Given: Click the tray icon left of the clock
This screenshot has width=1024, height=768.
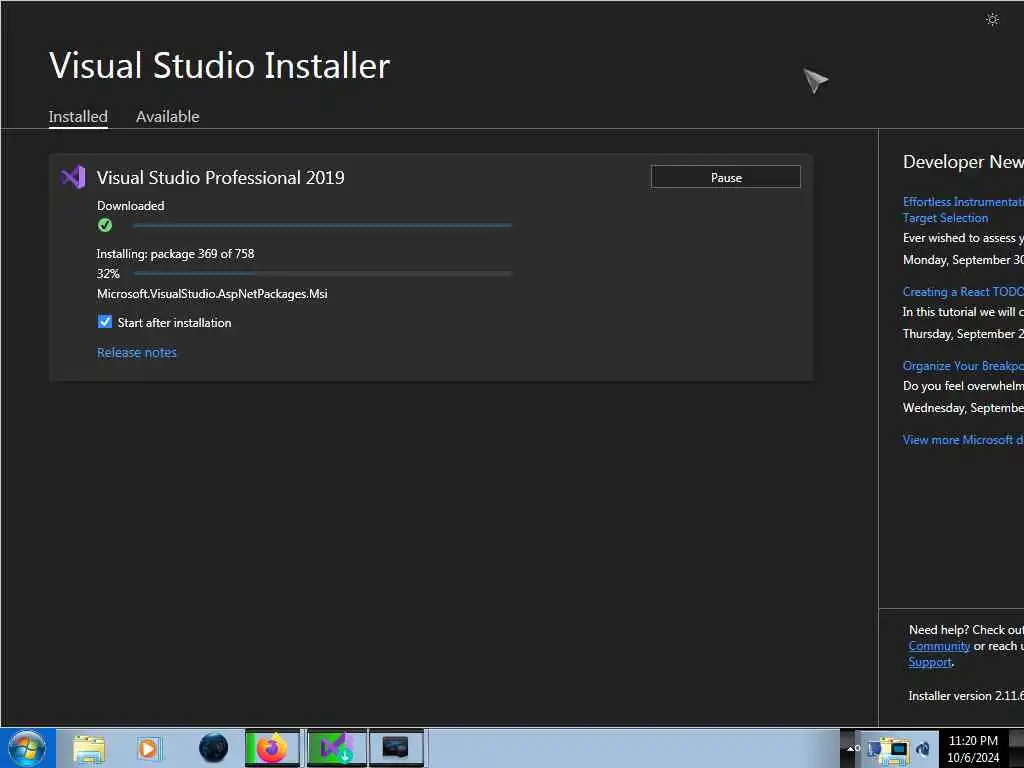Looking at the screenshot, I should 923,749.
